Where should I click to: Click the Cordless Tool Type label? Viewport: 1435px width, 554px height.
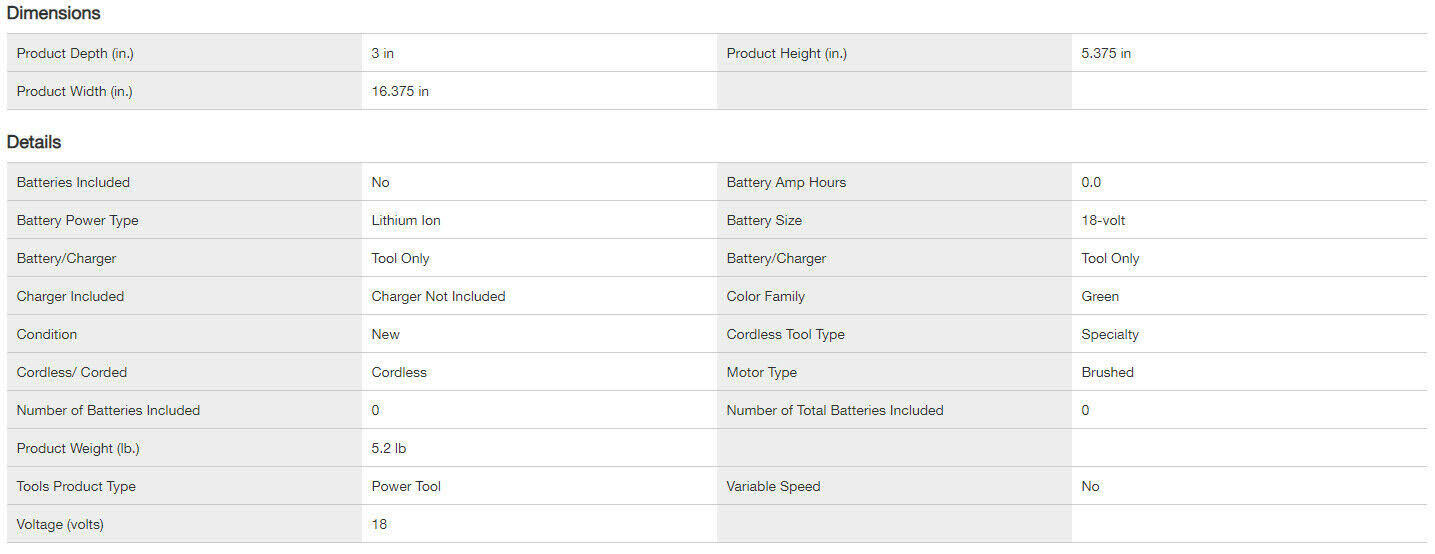coord(785,334)
